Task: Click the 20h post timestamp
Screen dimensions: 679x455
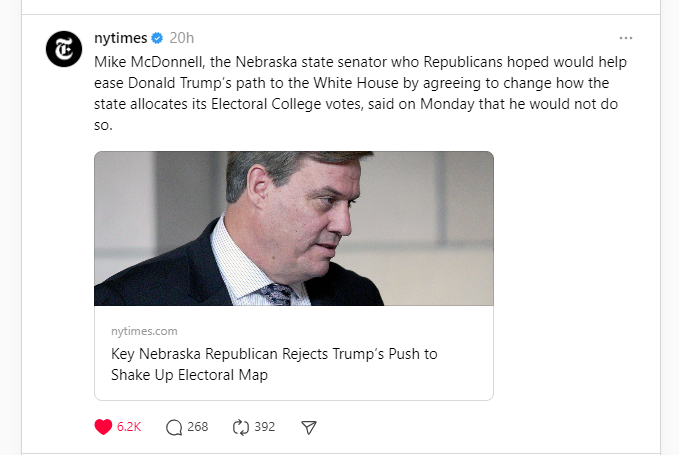Action: (x=182, y=38)
